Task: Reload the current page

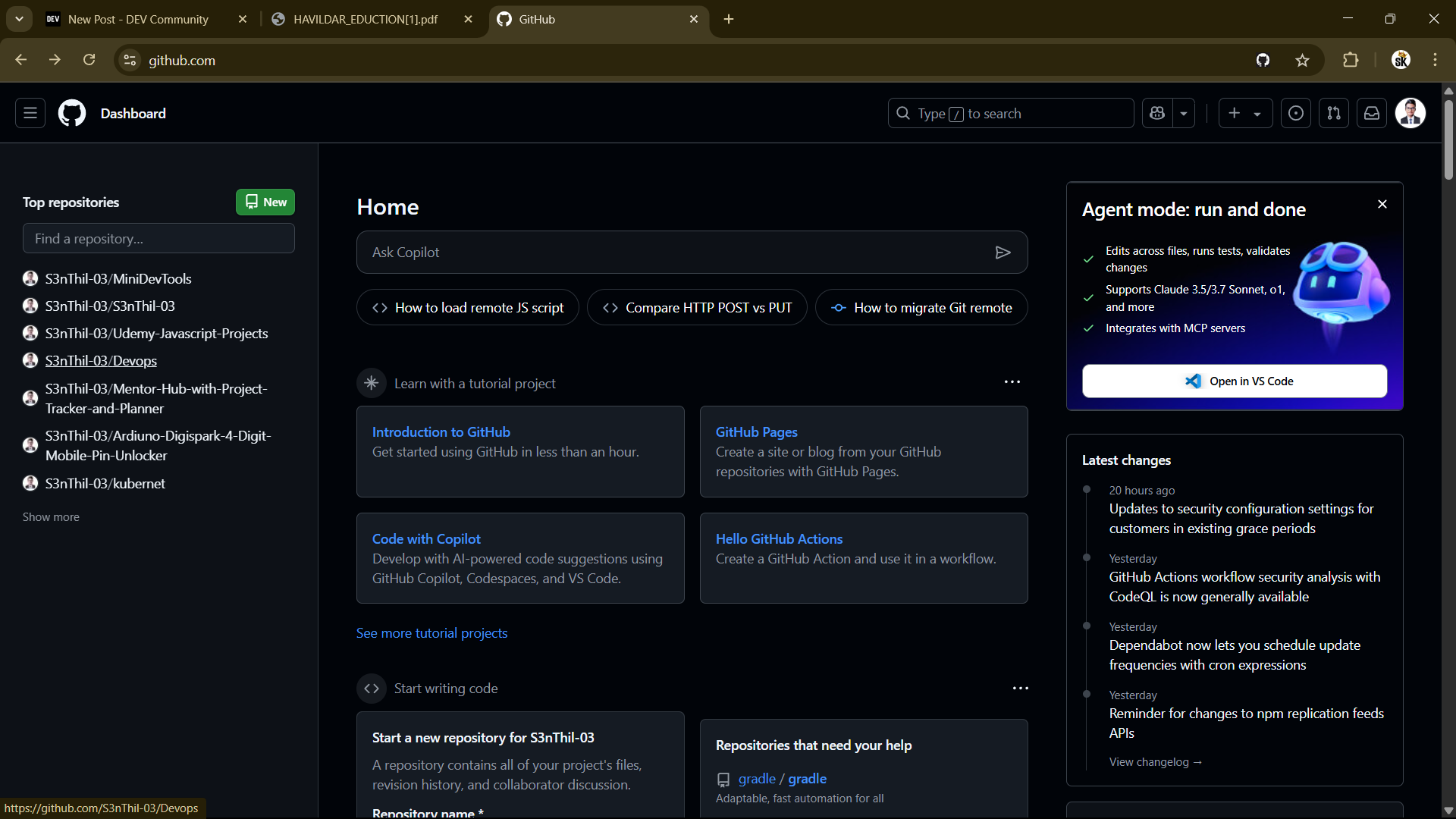Action: (x=89, y=60)
